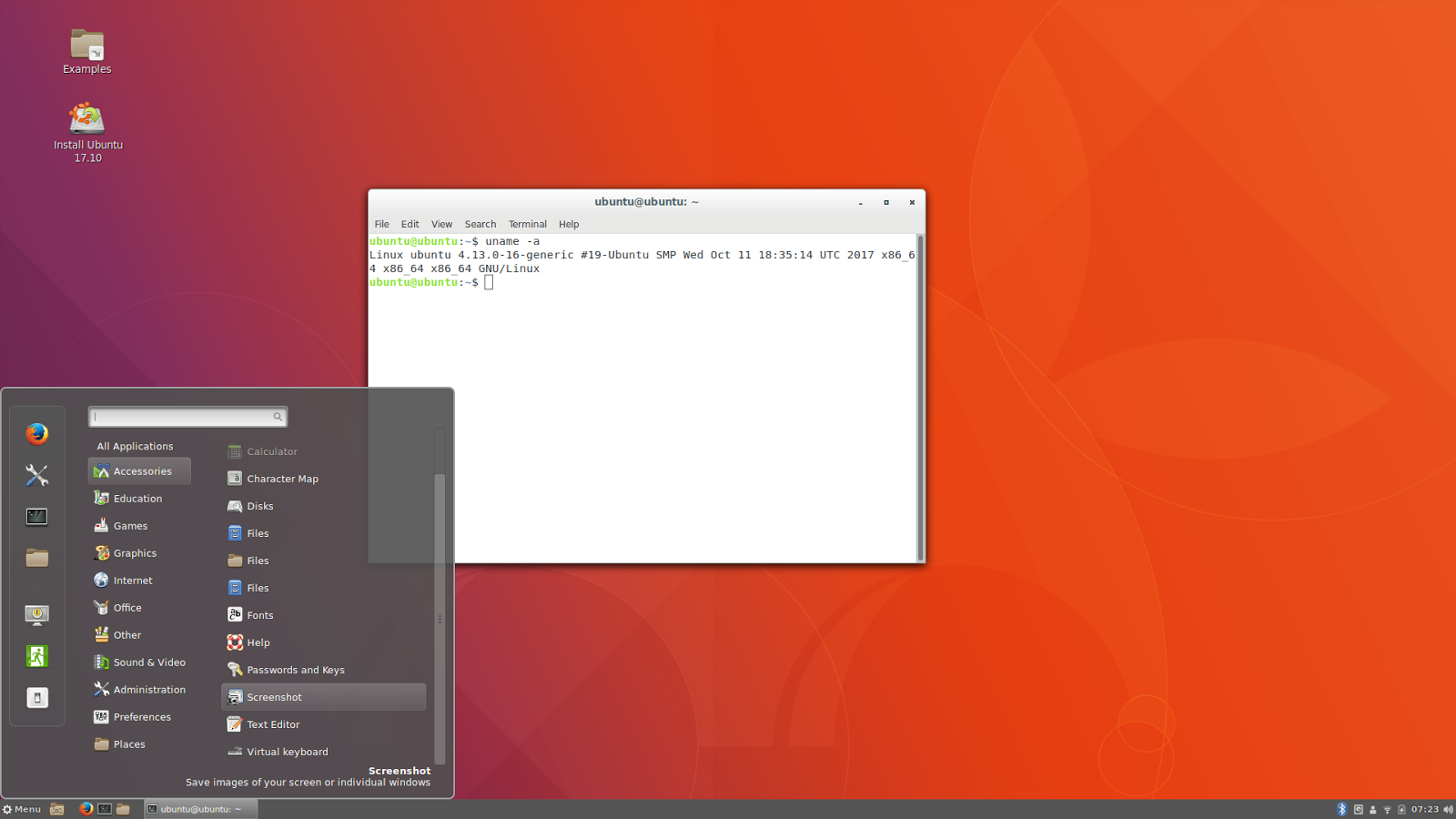The image size is (1456, 819).
Task: Log out using the green exit icon
Action: (x=36, y=655)
